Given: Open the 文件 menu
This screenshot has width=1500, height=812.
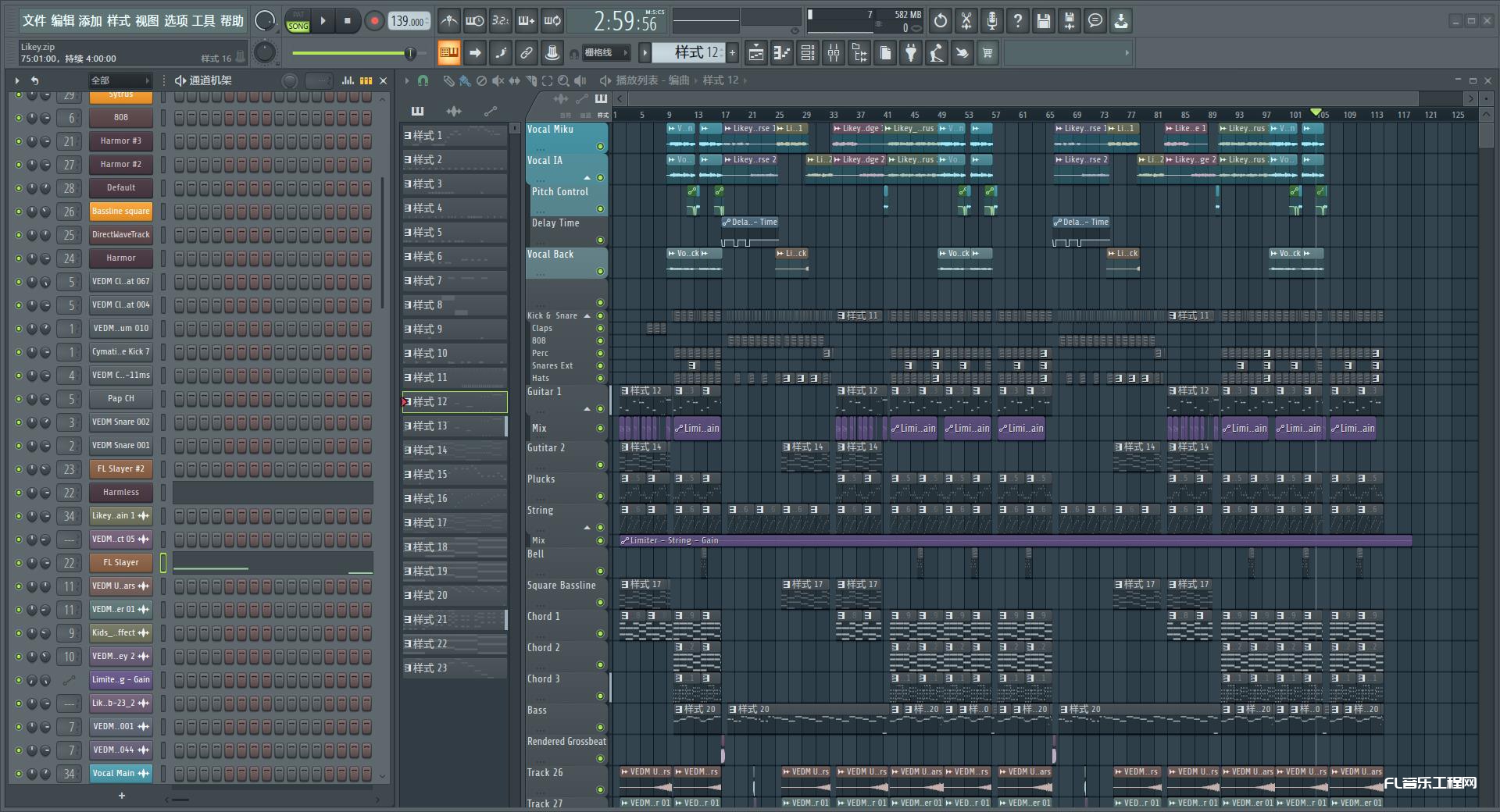Looking at the screenshot, I should [34, 21].
